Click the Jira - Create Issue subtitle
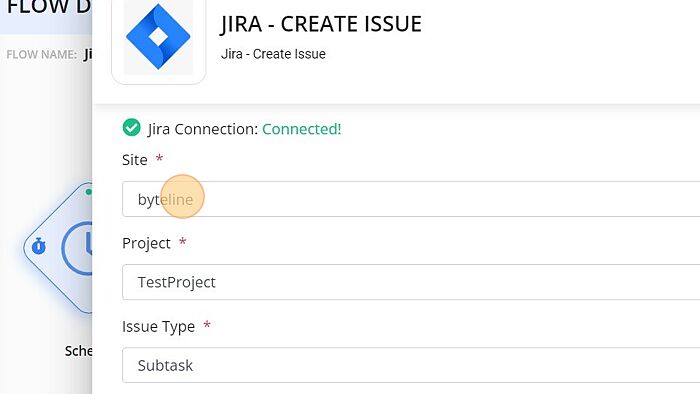Image resolution: width=700 pixels, height=394 pixels. pyautogui.click(x=273, y=54)
